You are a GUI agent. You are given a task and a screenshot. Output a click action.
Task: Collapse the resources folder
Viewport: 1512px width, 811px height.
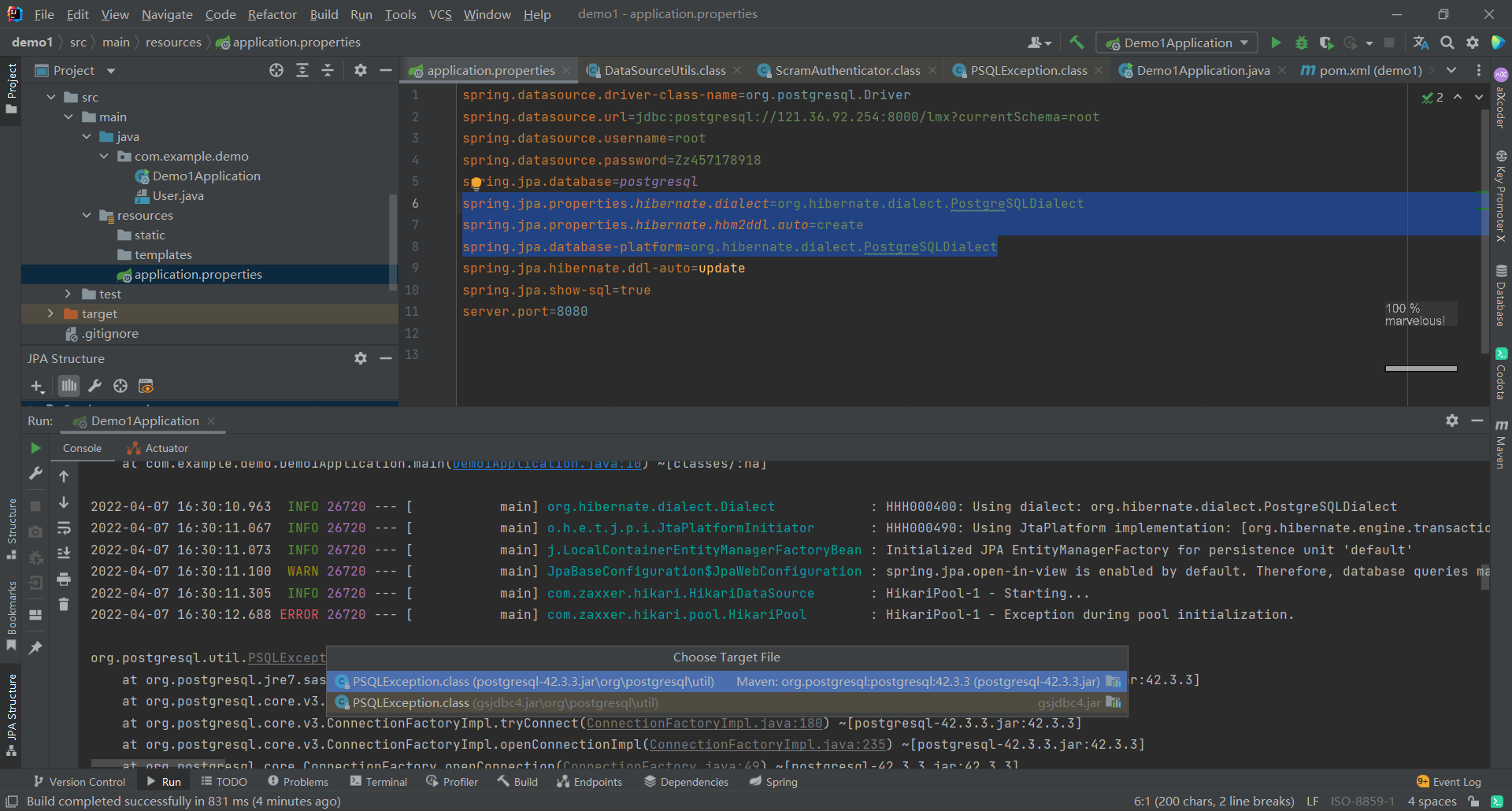coord(87,215)
